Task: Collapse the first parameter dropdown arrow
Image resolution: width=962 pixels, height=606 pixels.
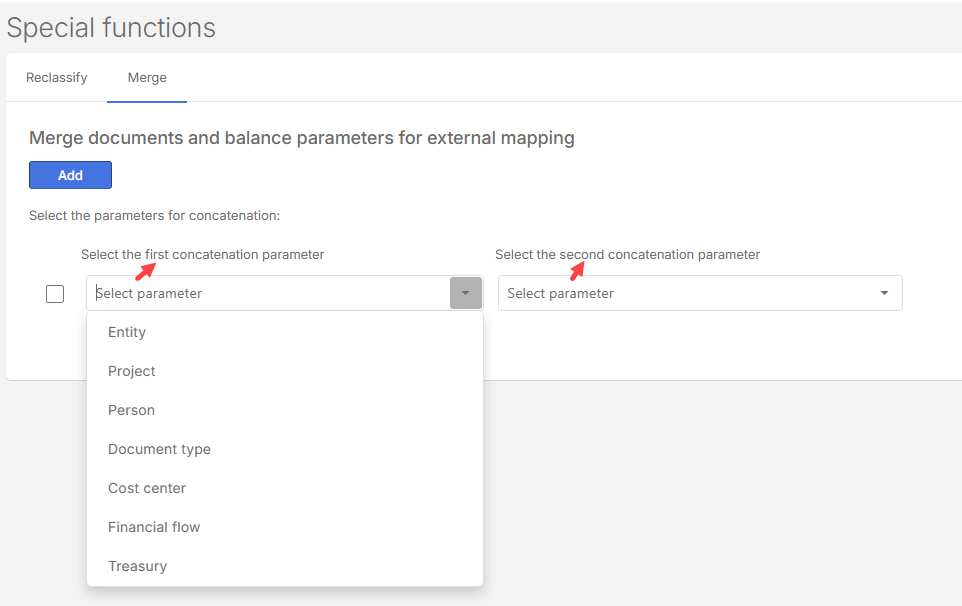Action: (465, 293)
